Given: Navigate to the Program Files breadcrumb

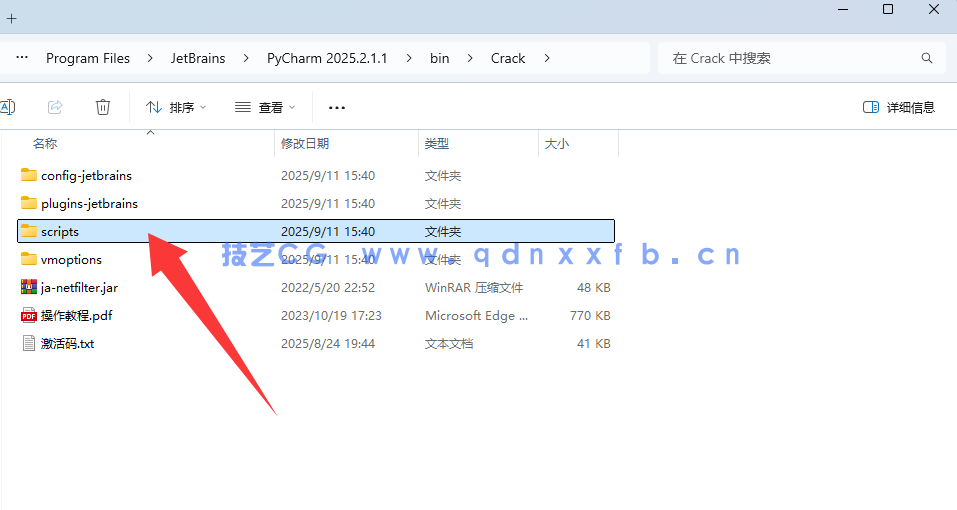Looking at the screenshot, I should (x=88, y=58).
